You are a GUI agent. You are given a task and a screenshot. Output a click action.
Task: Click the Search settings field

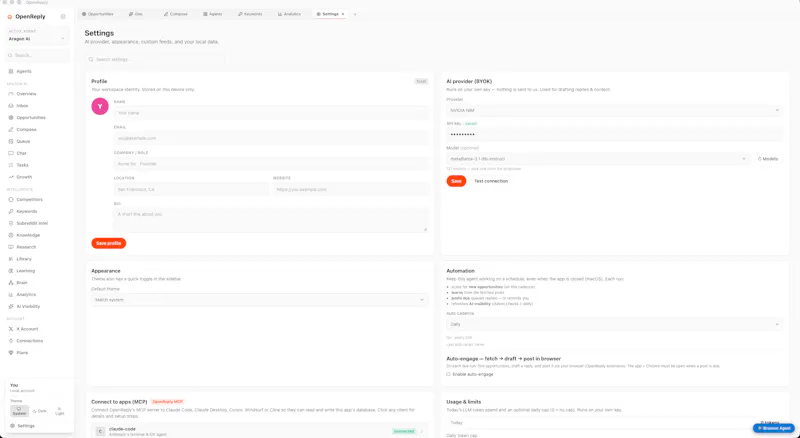156,60
